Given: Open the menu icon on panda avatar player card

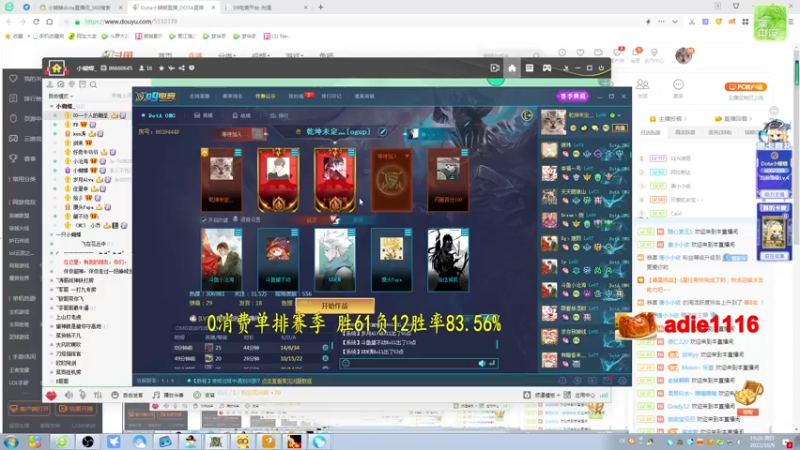Looking at the screenshot, I should point(464,153).
